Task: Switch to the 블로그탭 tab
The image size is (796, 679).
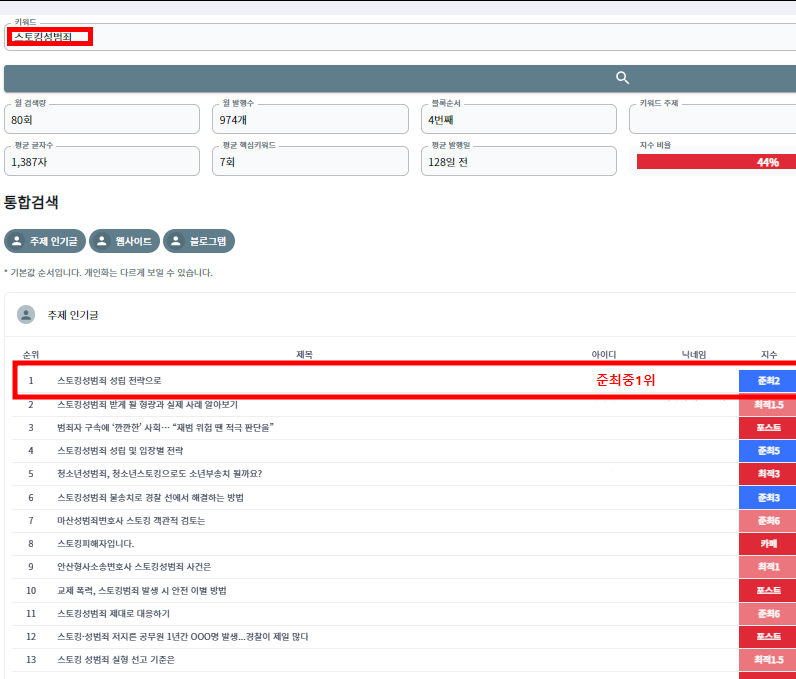Action: pyautogui.click(x=198, y=241)
